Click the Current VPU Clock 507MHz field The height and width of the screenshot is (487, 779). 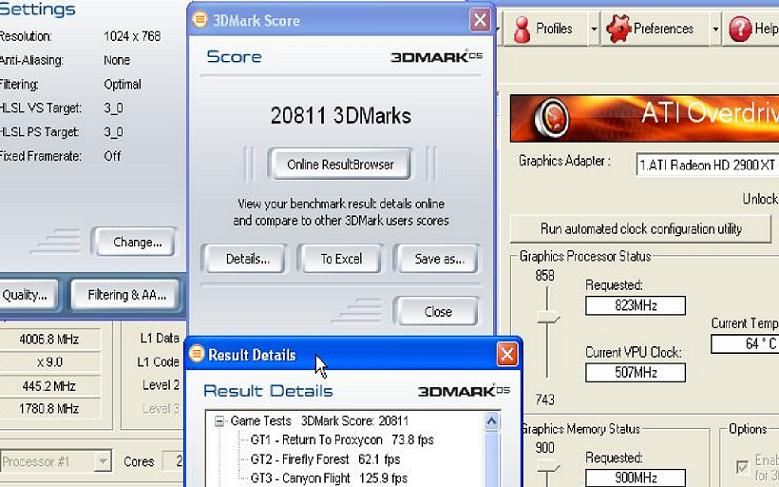tap(635, 372)
